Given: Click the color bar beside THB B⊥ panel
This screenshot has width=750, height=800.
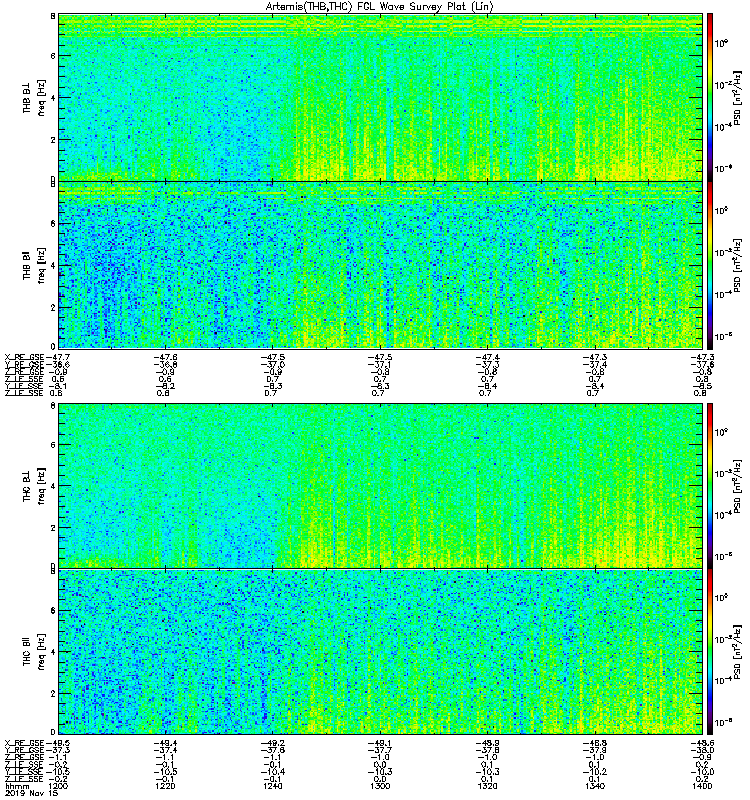Looking at the screenshot, I should coord(710,97).
